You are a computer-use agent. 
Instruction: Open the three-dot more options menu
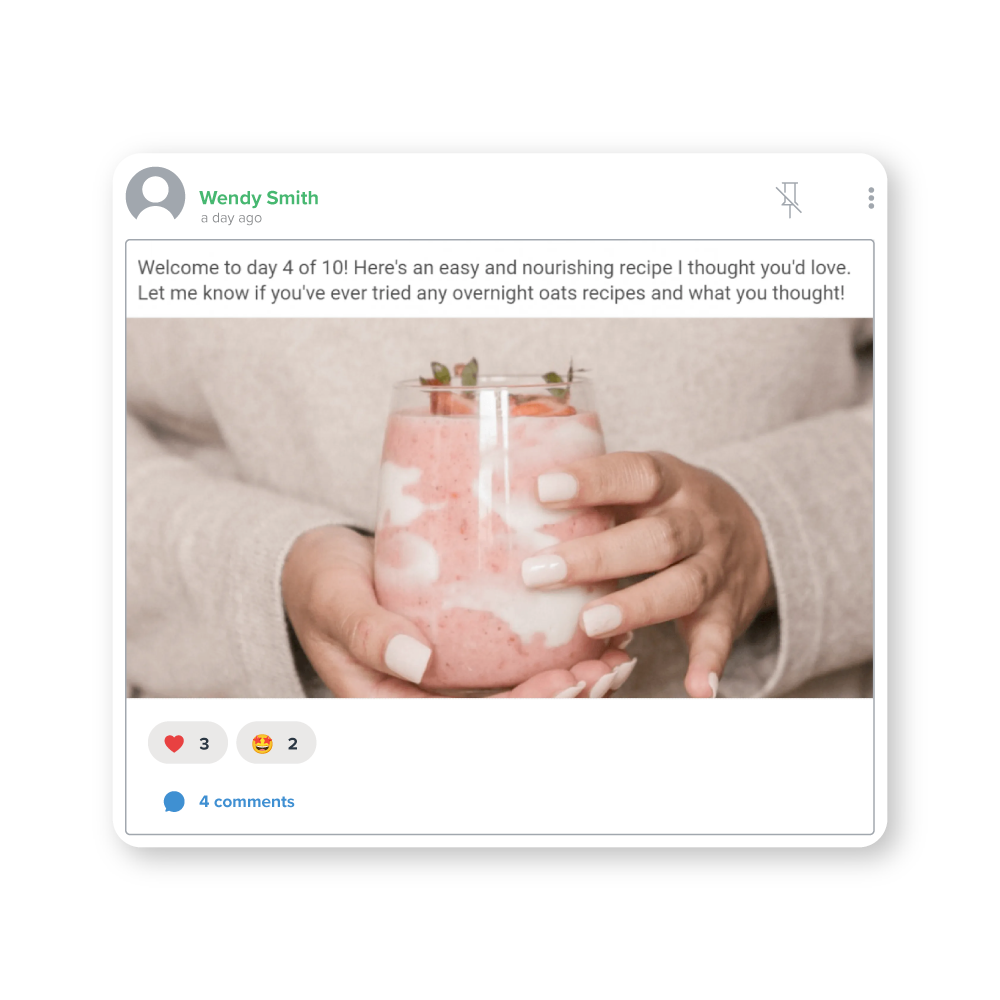[x=871, y=198]
